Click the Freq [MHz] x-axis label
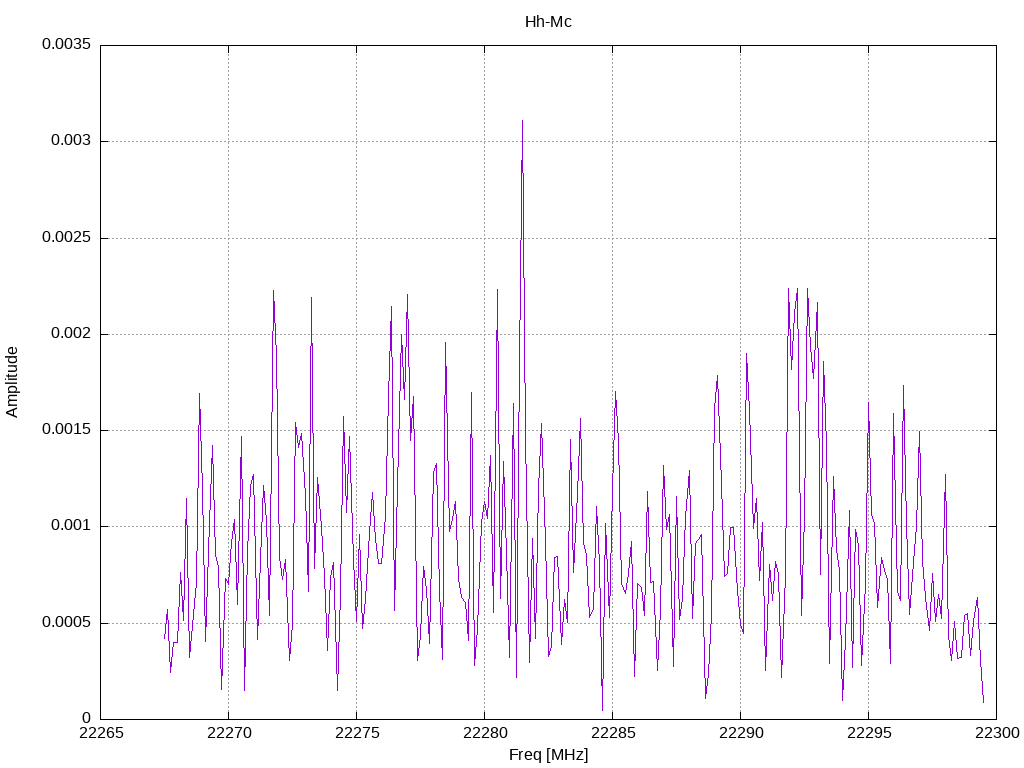 [x=548, y=755]
